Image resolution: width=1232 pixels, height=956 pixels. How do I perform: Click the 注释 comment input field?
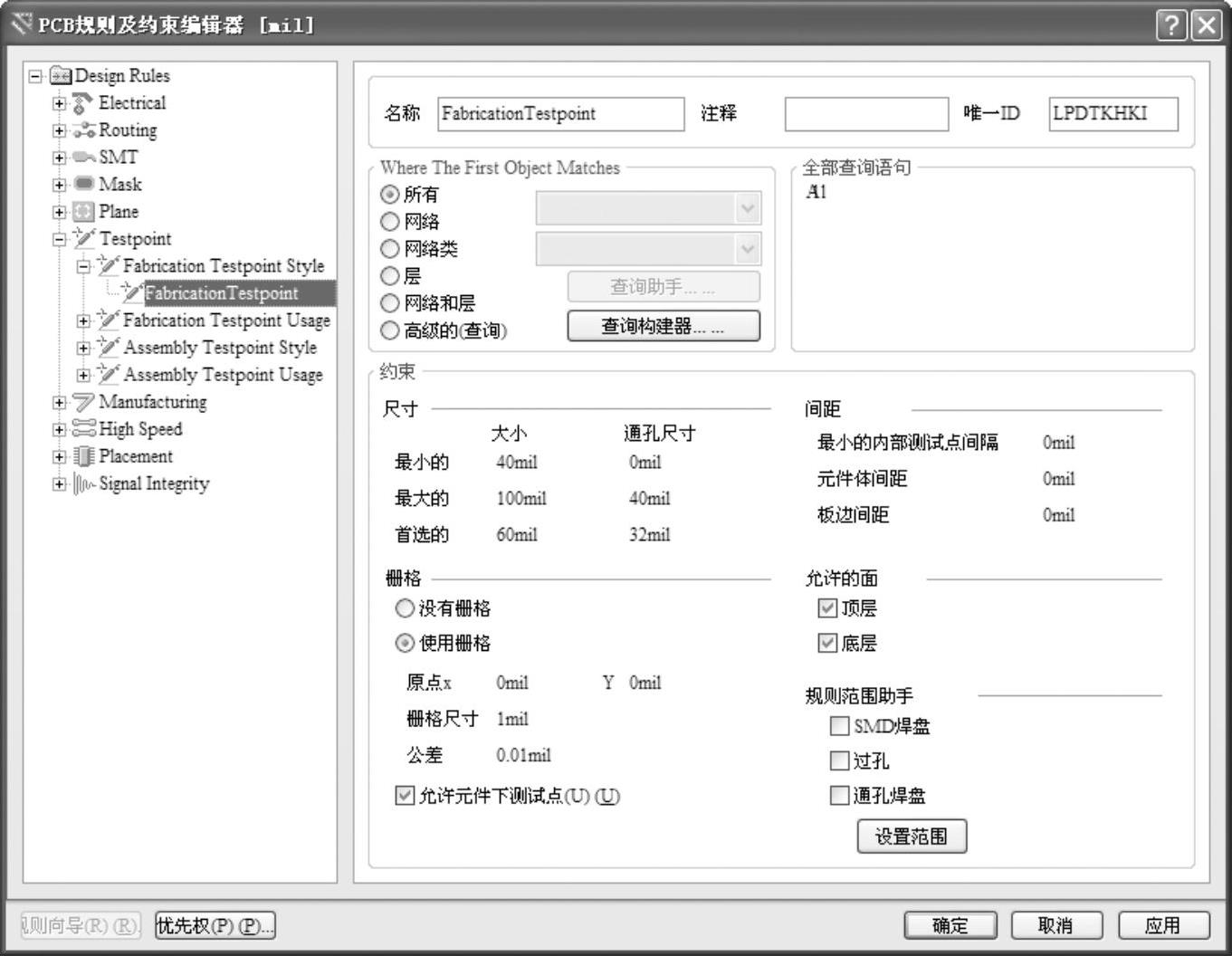[x=866, y=114]
